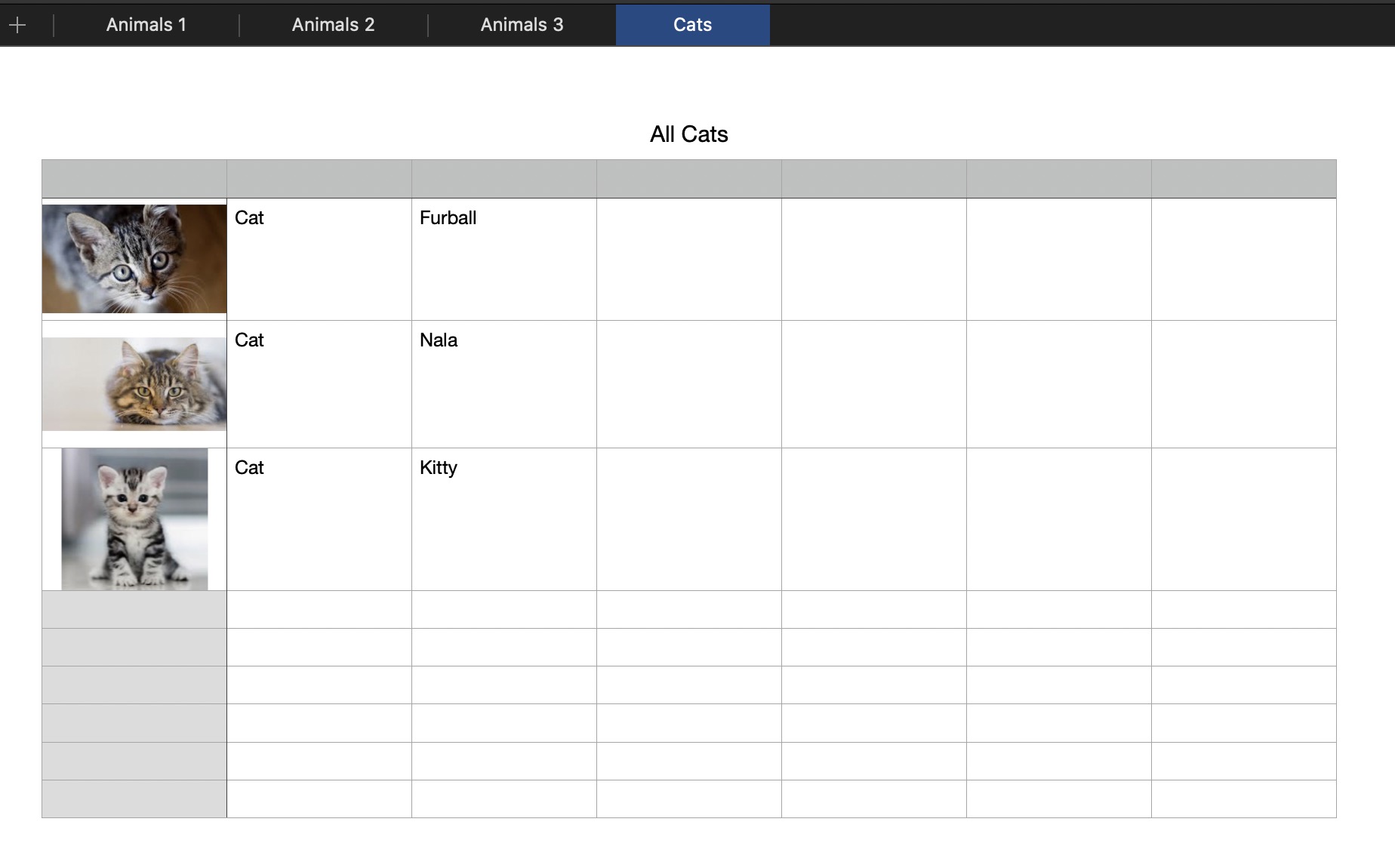
Task: Select the first gray header cell
Action: point(134,179)
